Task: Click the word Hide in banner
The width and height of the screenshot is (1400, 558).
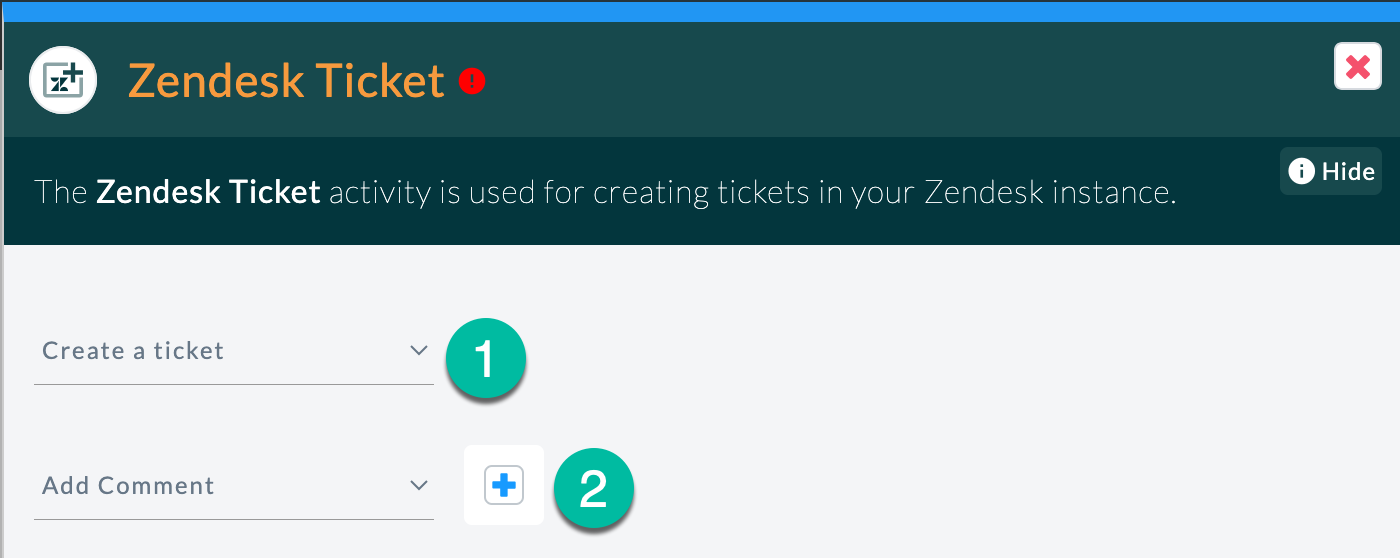Action: click(x=1348, y=172)
